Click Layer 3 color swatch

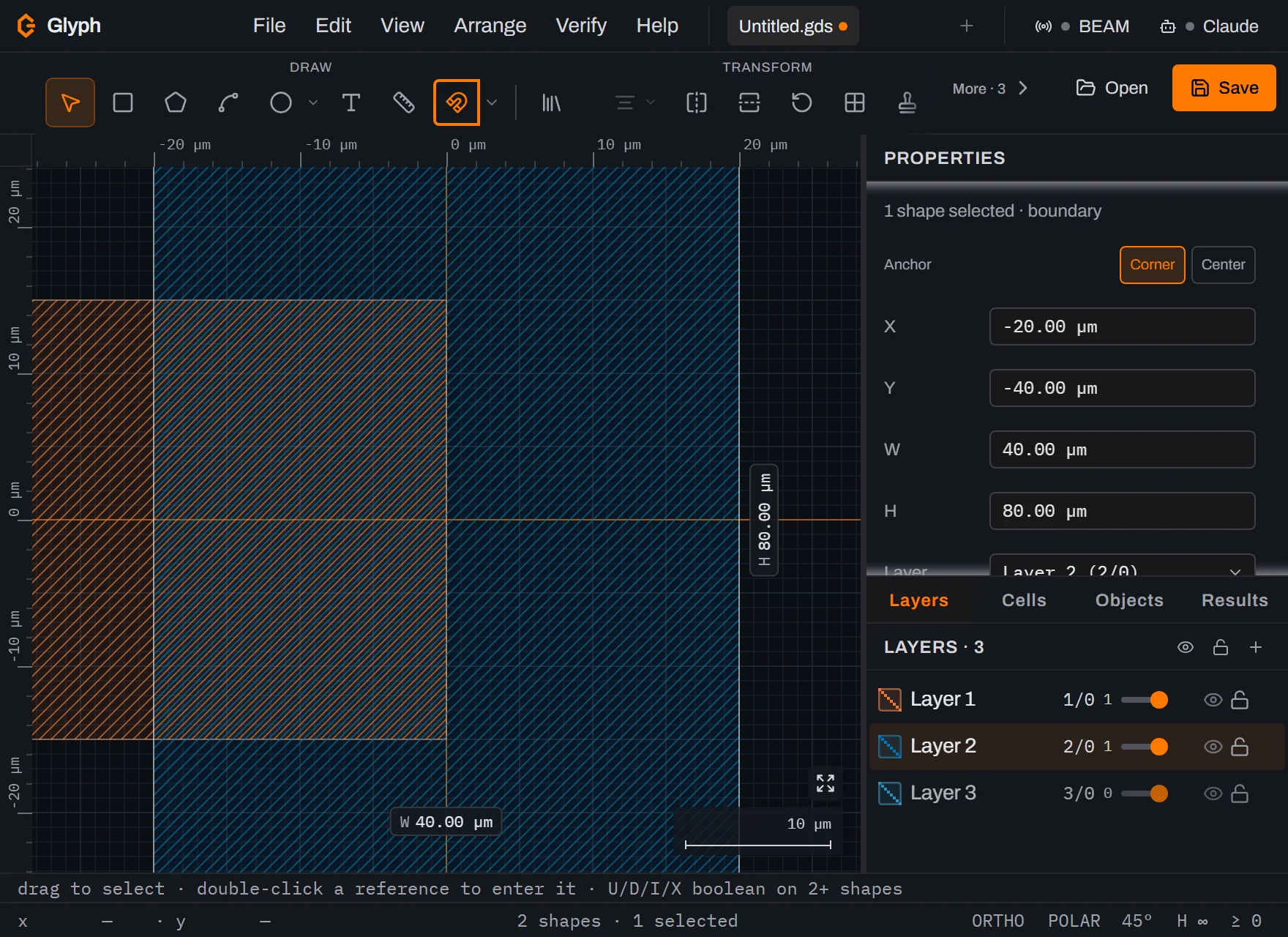pyautogui.click(x=890, y=794)
